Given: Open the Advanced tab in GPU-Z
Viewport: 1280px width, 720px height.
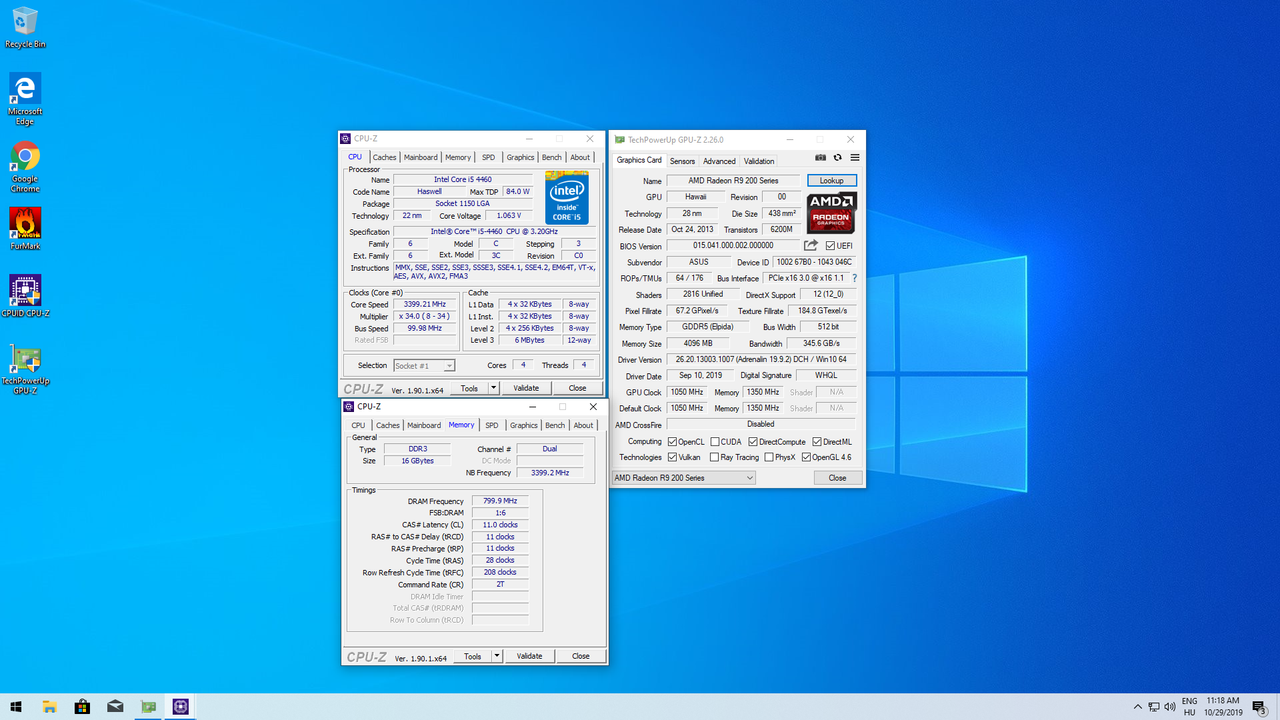Looking at the screenshot, I should [x=719, y=161].
